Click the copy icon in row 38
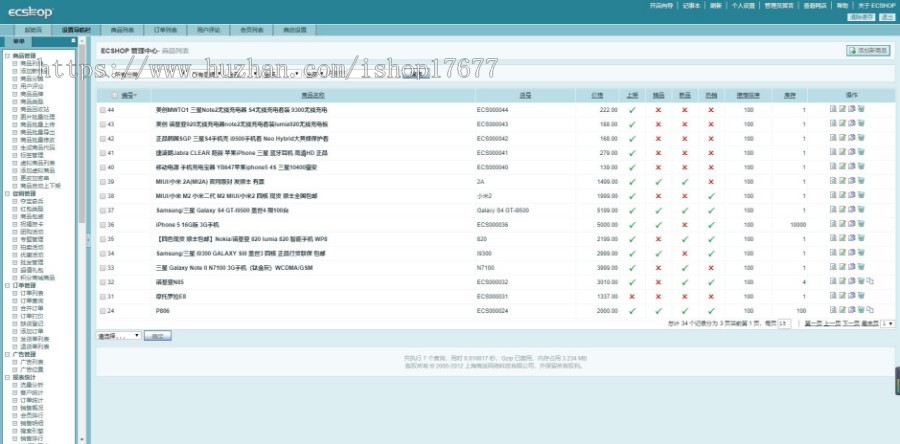Viewport: 900px width, 444px height. point(852,195)
